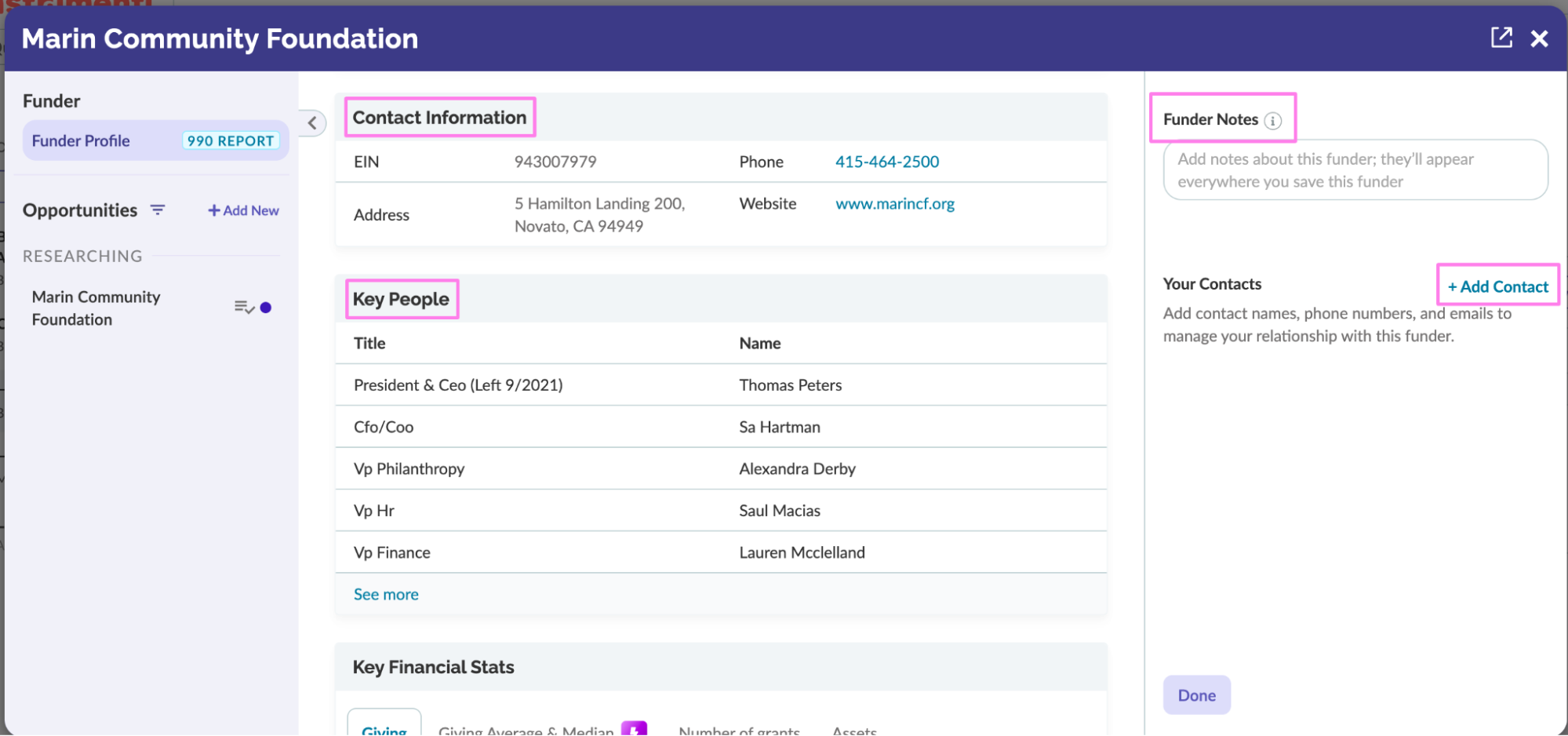The image size is (1568, 736).
Task: Click the Name column header
Action: pyautogui.click(x=760, y=344)
